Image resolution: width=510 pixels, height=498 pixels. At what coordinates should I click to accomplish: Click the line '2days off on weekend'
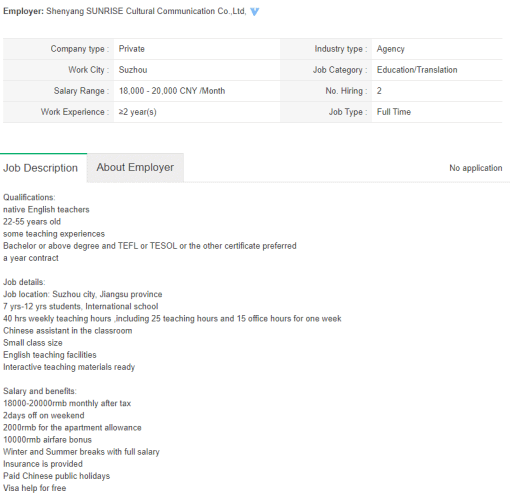(x=44, y=415)
